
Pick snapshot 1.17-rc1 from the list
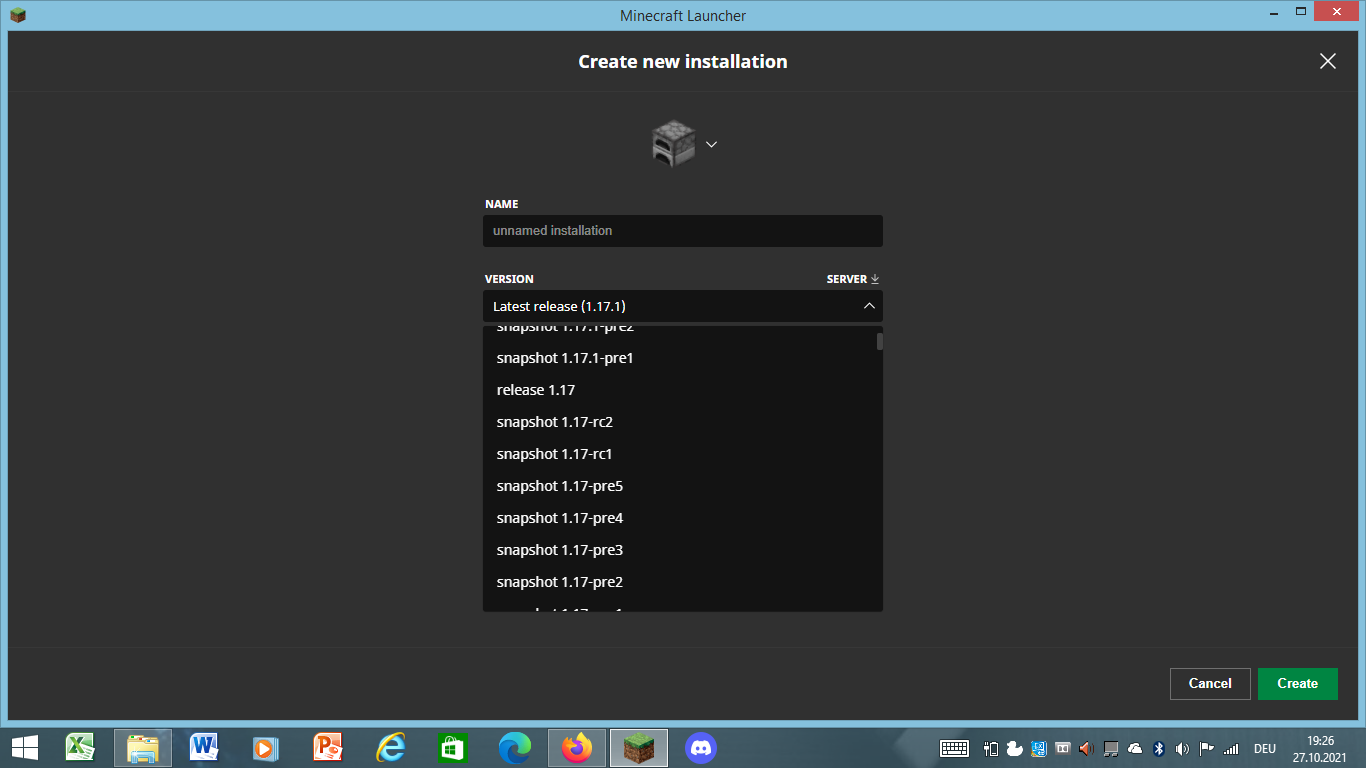pos(554,454)
